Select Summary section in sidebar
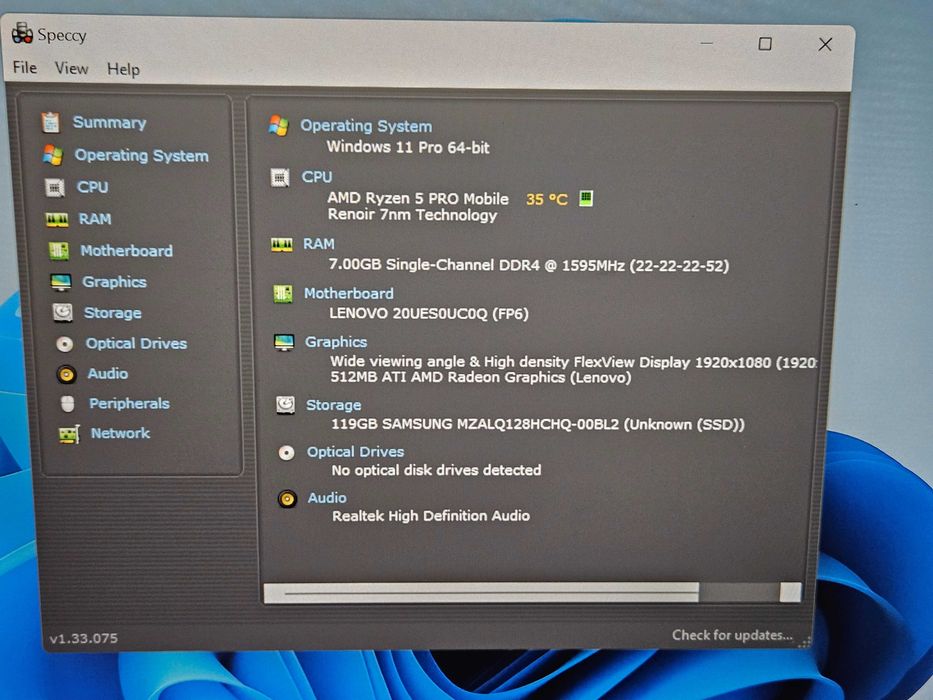 tap(109, 123)
